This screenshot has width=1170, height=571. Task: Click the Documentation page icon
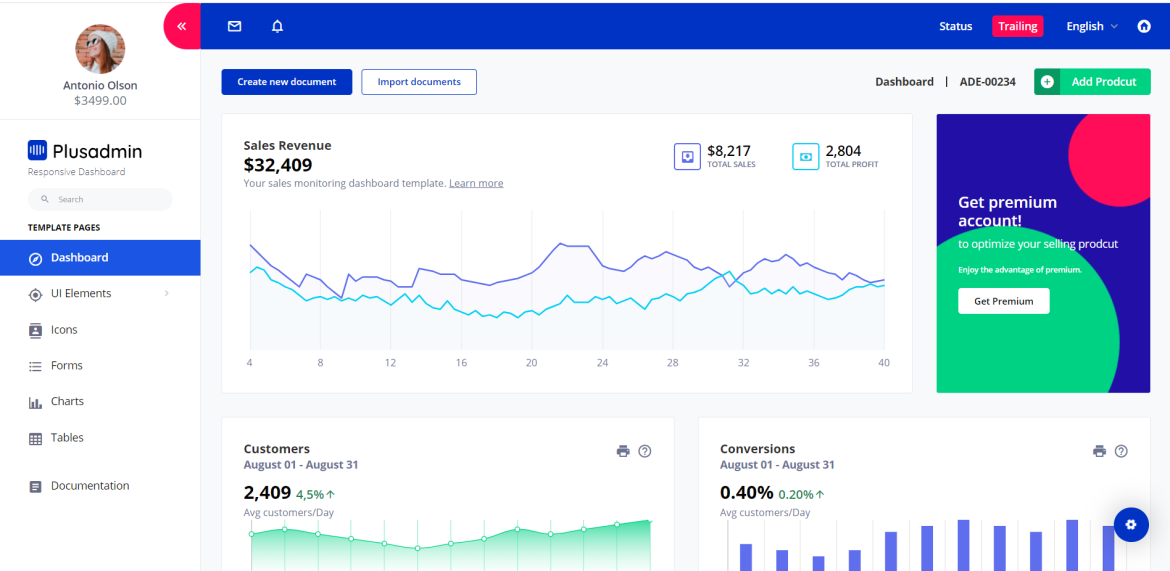(x=35, y=487)
